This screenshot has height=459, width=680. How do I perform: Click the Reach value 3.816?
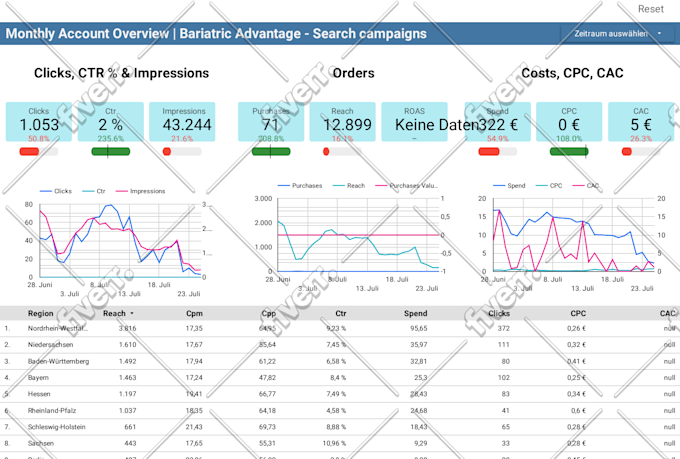click(128, 328)
